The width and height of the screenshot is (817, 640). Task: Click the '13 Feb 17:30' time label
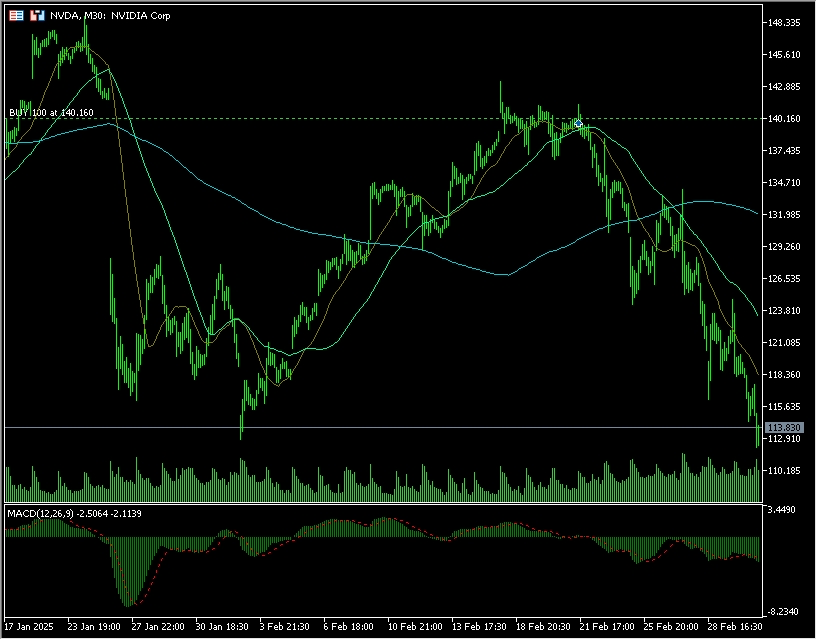[x=478, y=627]
